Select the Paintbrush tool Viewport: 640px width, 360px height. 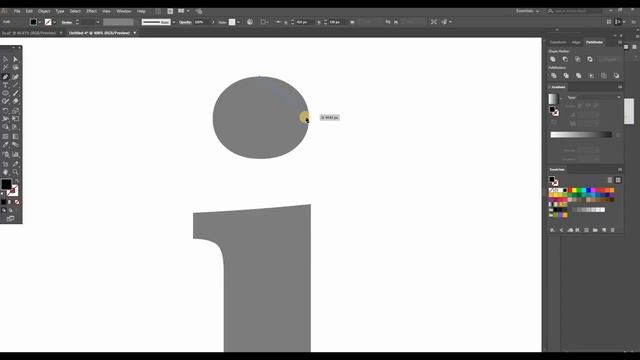pyautogui.click(x=16, y=93)
